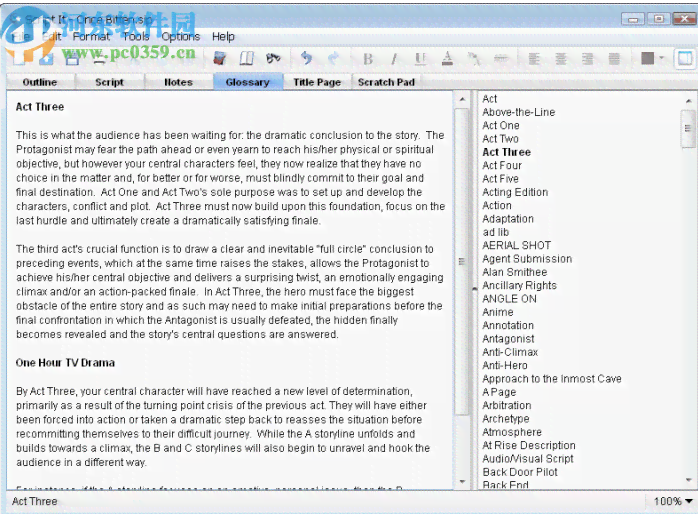Select the 'Action' glossary term
The width and height of the screenshot is (698, 514).
tap(497, 206)
